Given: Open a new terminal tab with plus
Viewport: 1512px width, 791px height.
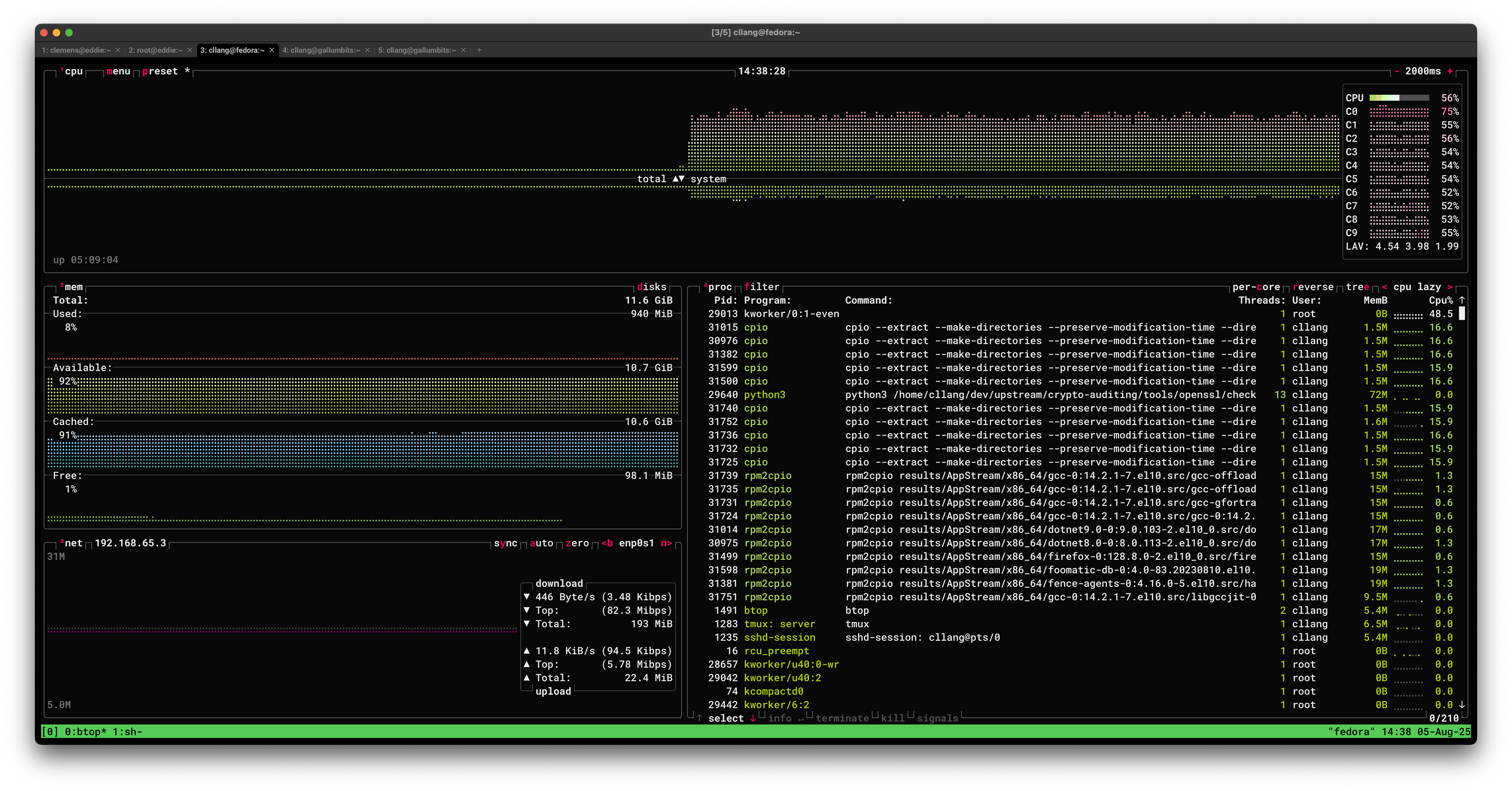Looking at the screenshot, I should coord(479,50).
